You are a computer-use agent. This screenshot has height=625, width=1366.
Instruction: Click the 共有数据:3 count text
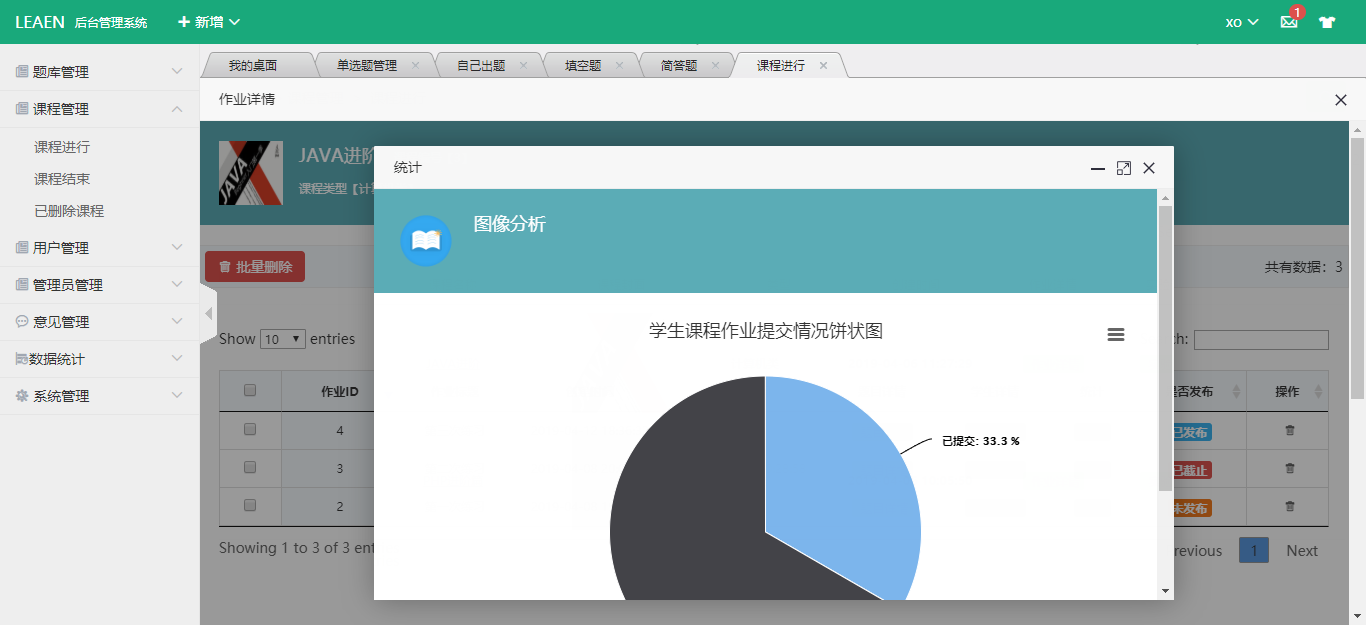tap(1303, 267)
